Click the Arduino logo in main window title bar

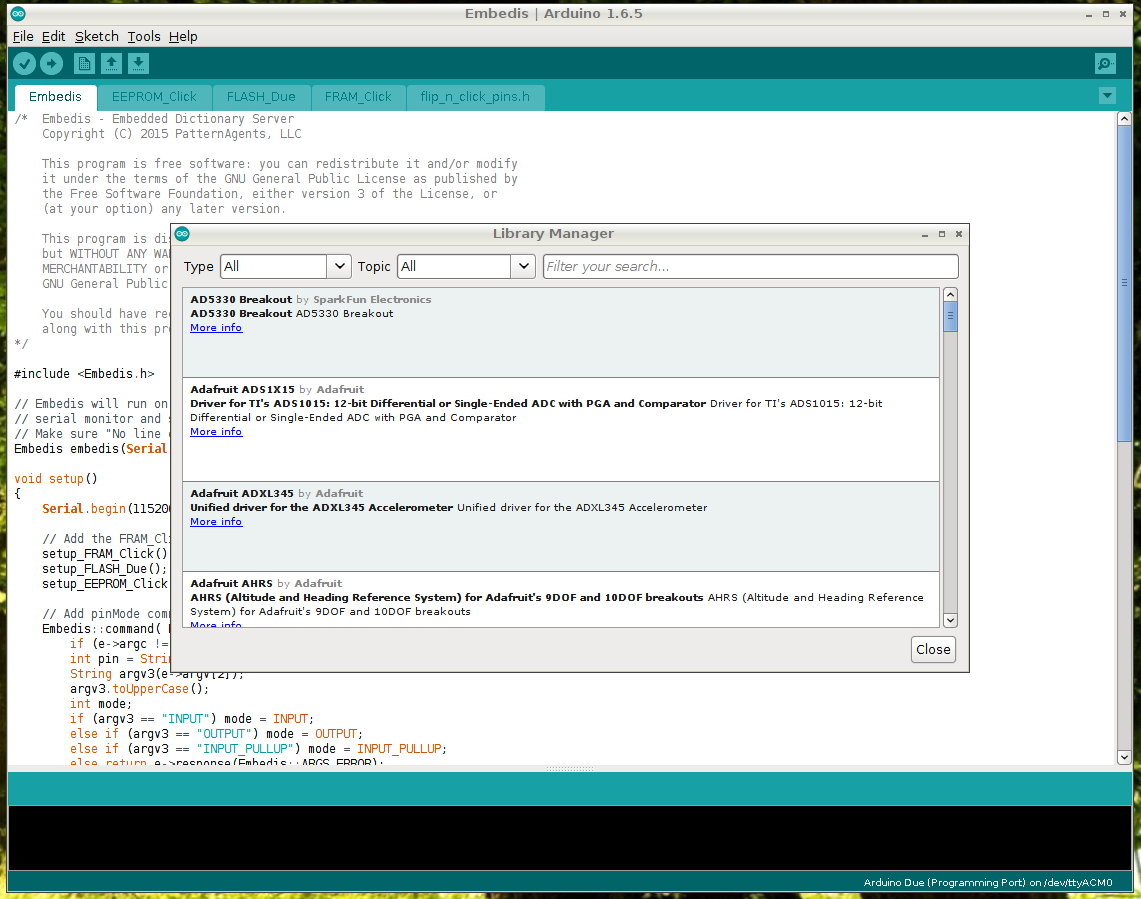click(x=19, y=14)
